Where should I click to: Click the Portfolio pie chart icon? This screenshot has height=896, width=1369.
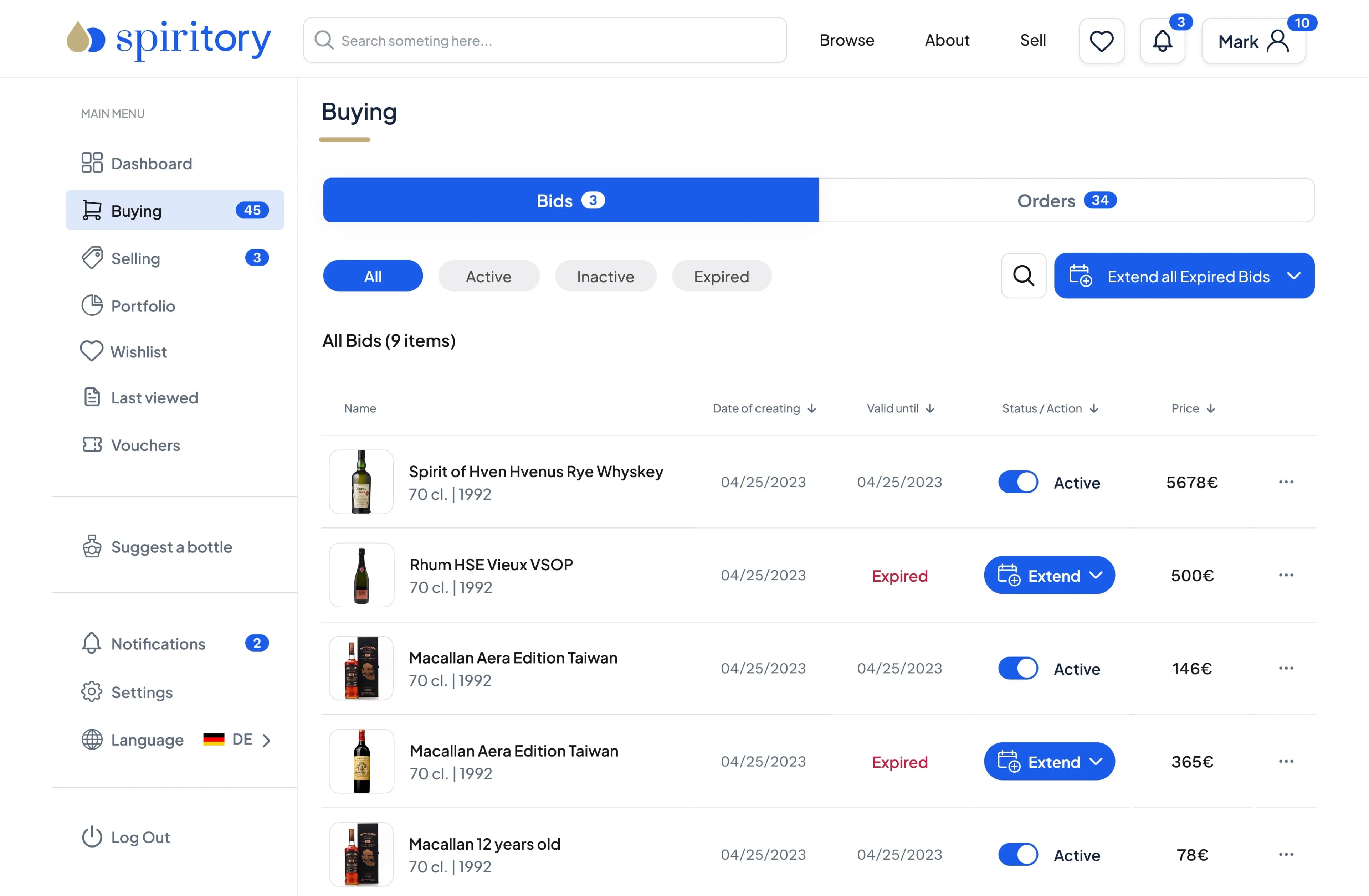pyautogui.click(x=92, y=305)
